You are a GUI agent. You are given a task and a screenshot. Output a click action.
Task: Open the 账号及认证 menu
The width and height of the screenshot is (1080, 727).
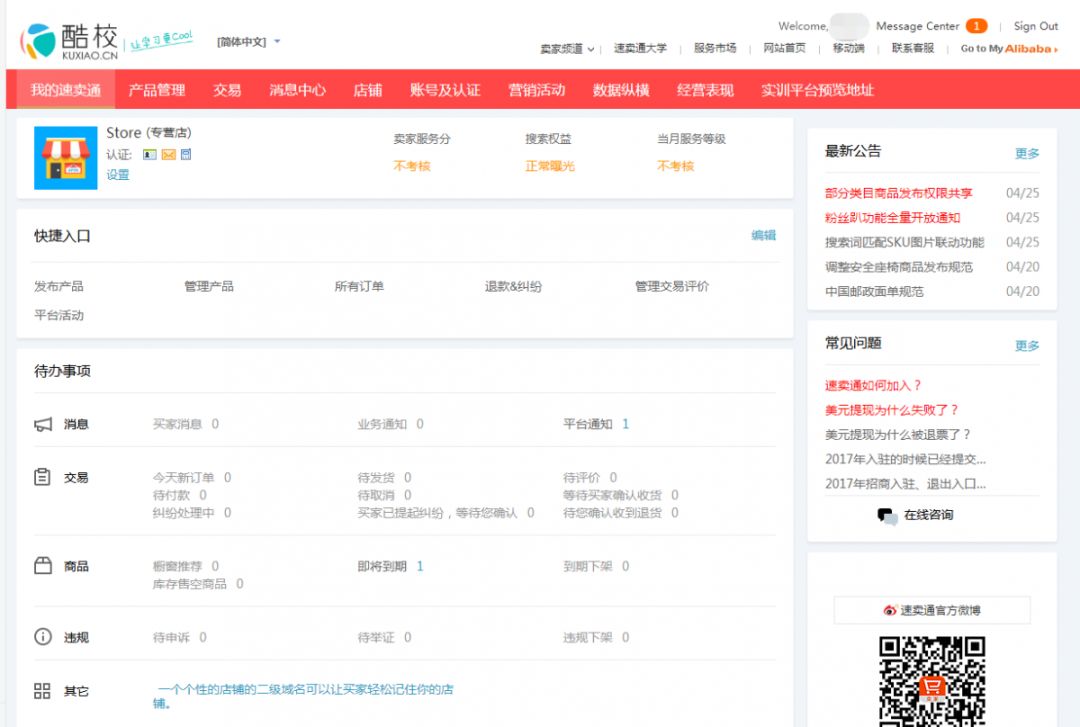(444, 90)
